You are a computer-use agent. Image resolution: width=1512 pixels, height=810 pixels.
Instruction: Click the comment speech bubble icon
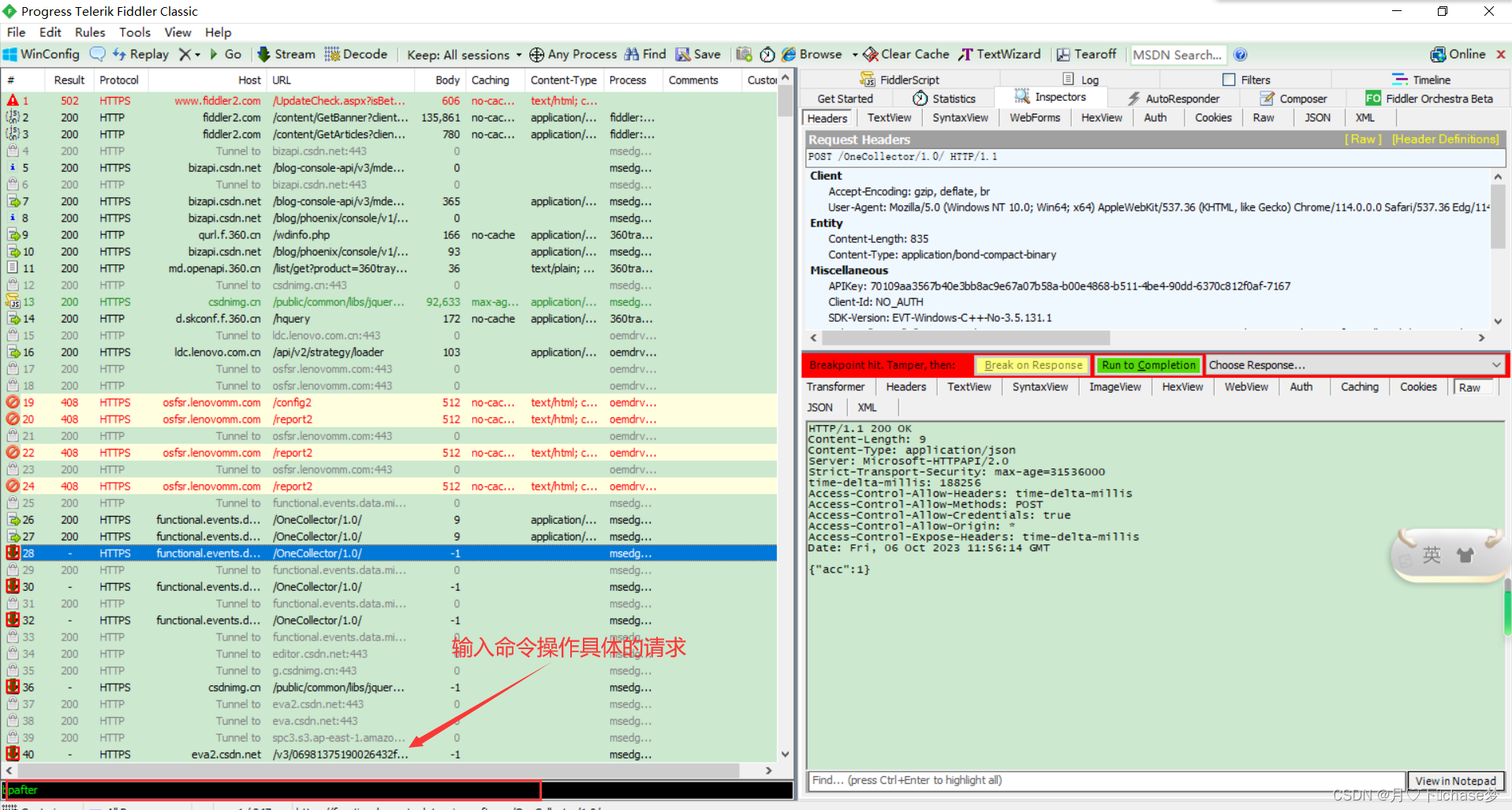point(97,54)
